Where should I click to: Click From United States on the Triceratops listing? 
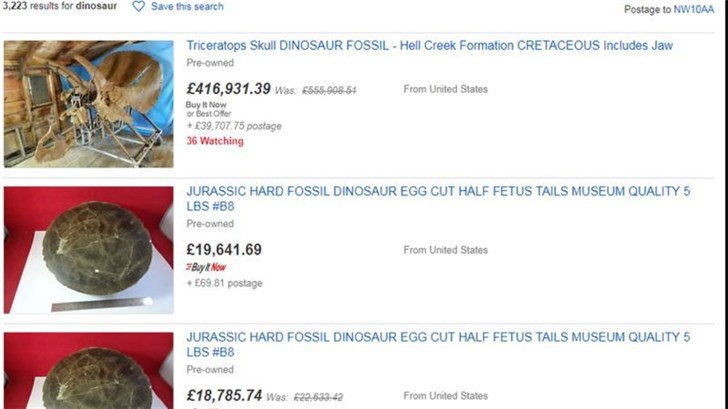point(446,89)
